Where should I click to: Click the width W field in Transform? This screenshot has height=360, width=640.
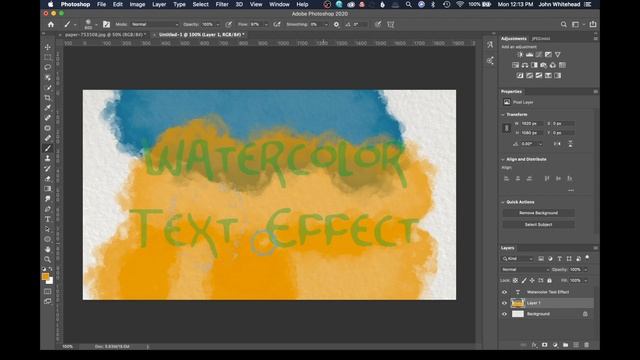click(532, 124)
